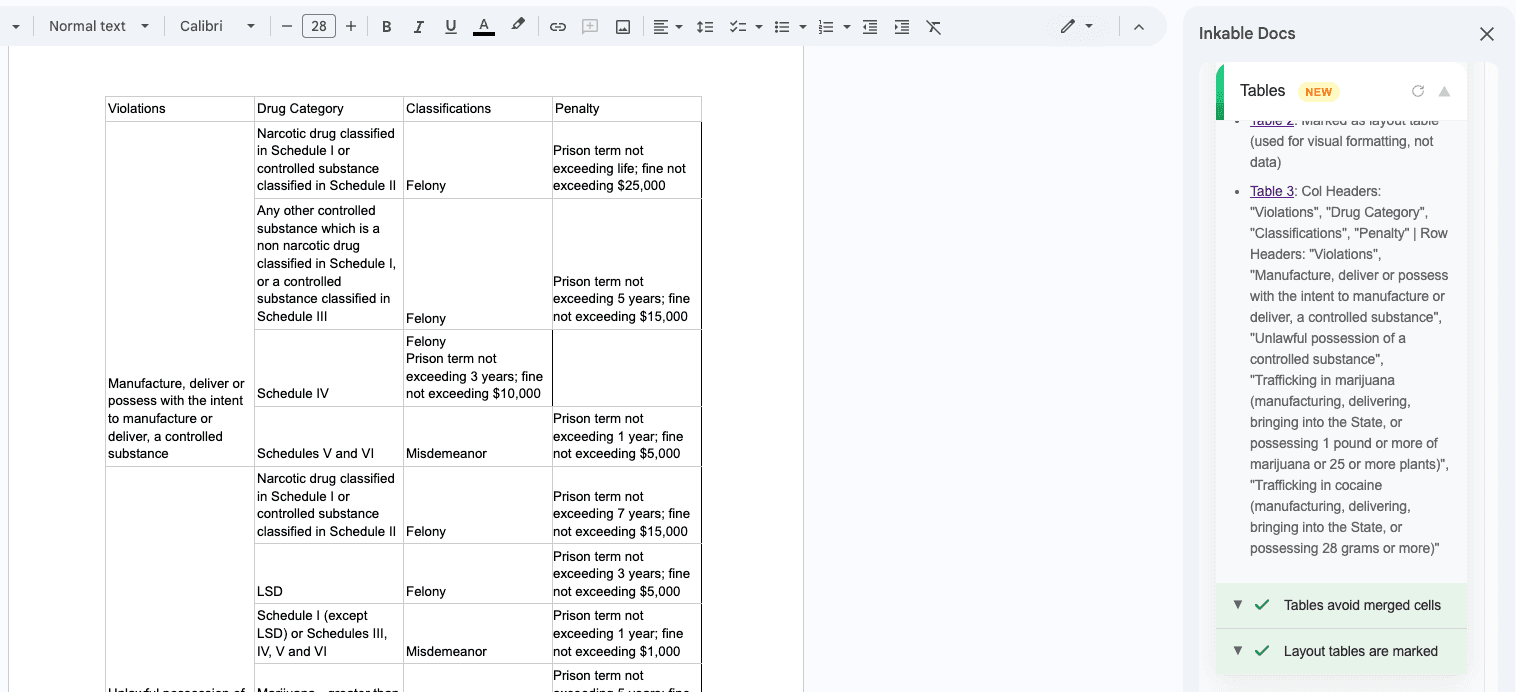Decrease the indent
1516x692 pixels.
tap(869, 27)
